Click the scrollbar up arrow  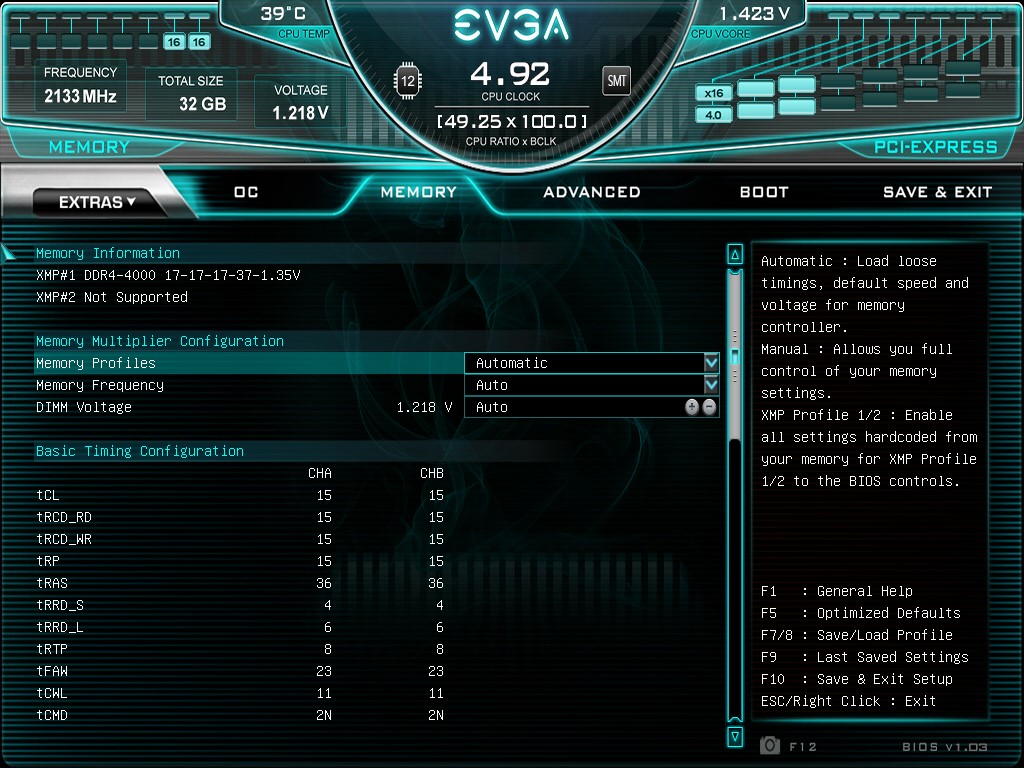(x=735, y=254)
